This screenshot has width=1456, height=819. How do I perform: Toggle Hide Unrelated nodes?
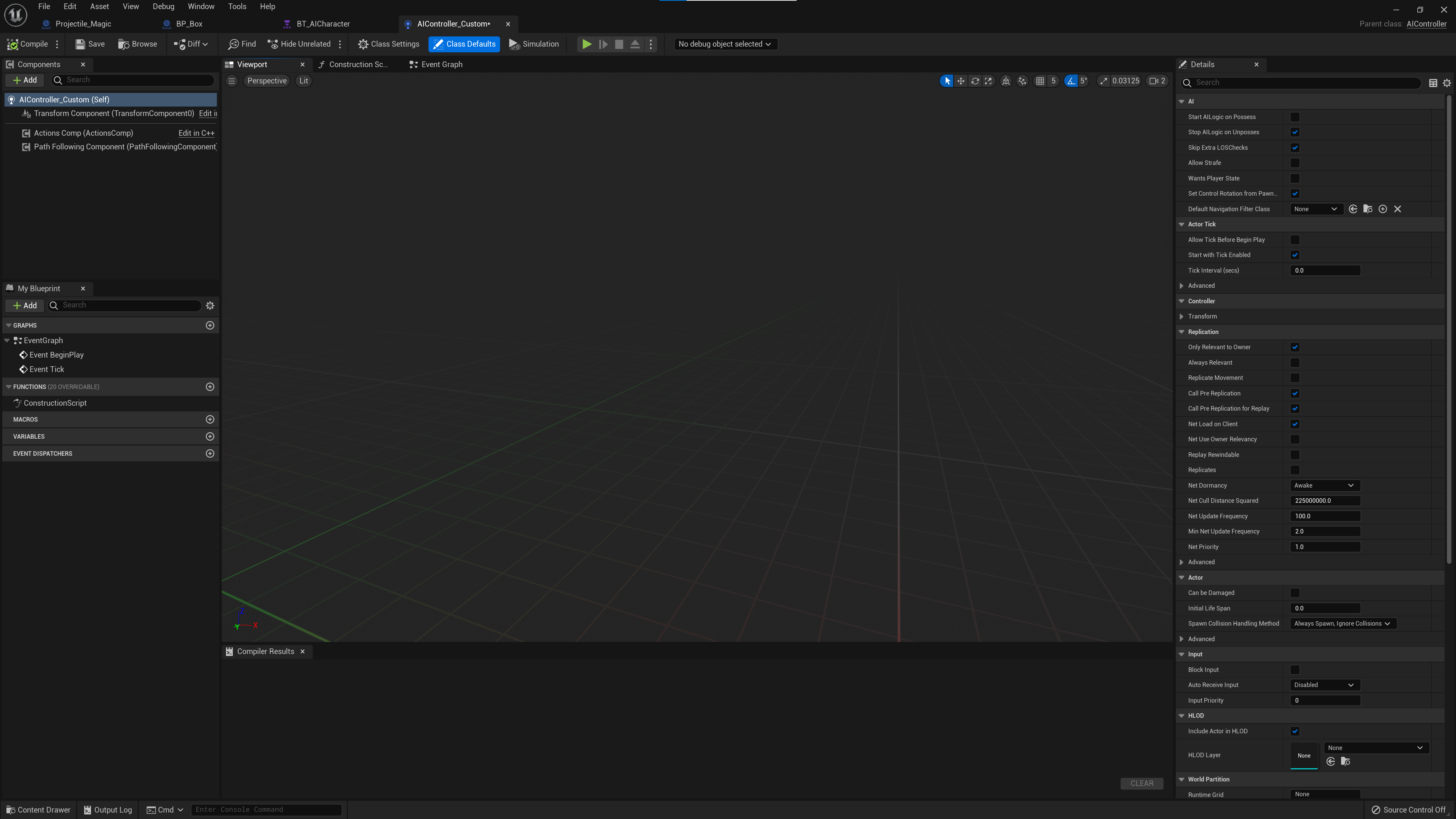(x=299, y=44)
